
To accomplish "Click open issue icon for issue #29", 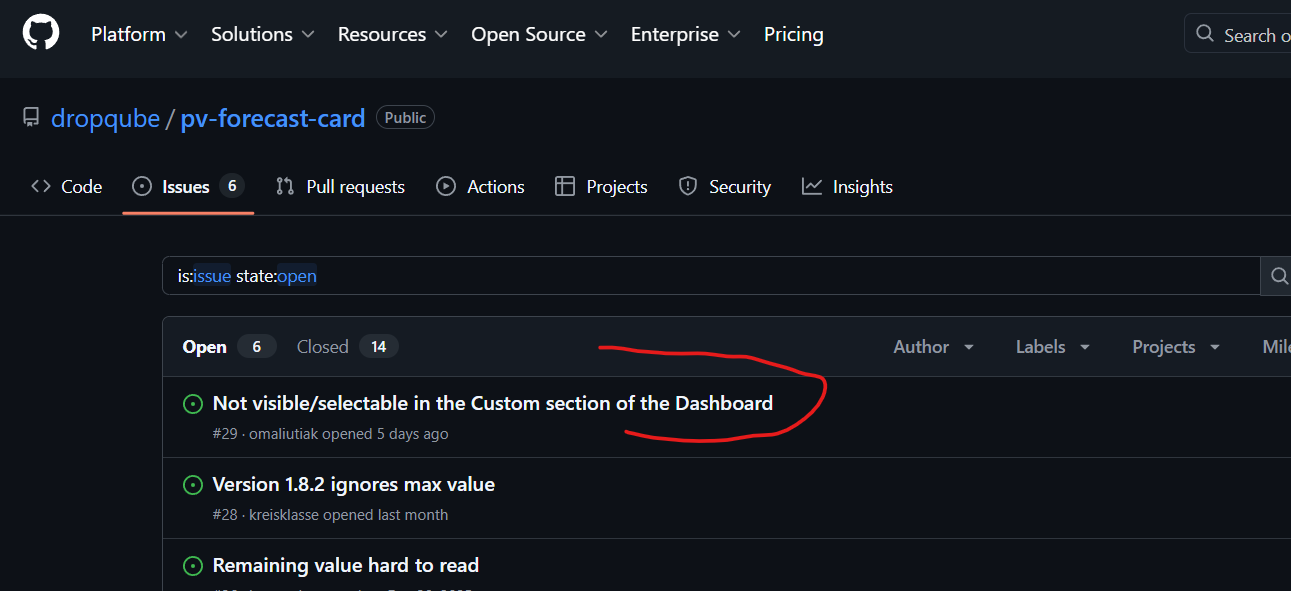I will coord(192,404).
